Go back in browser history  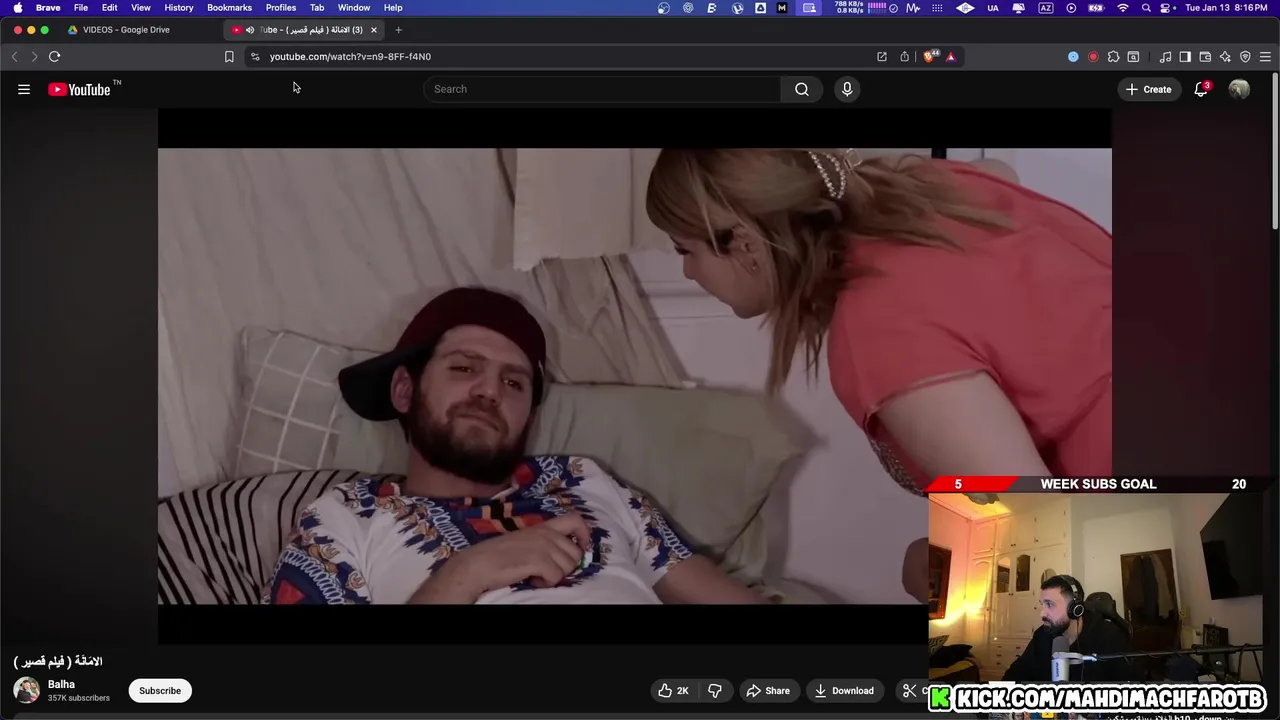(x=14, y=57)
